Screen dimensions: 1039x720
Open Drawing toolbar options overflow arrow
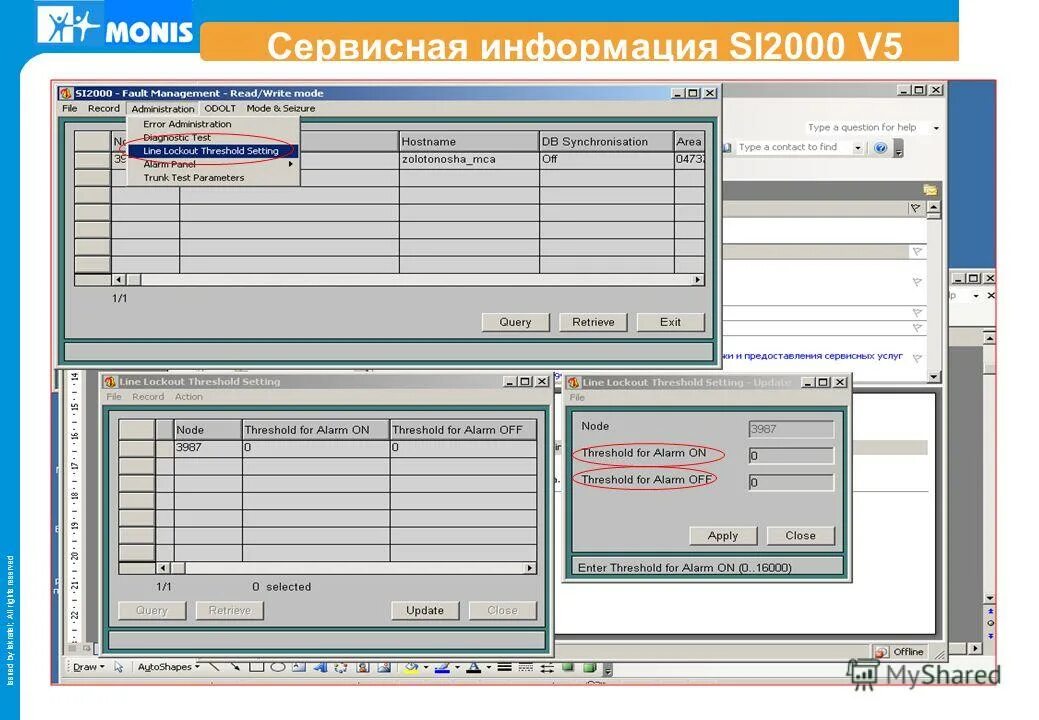(608, 669)
